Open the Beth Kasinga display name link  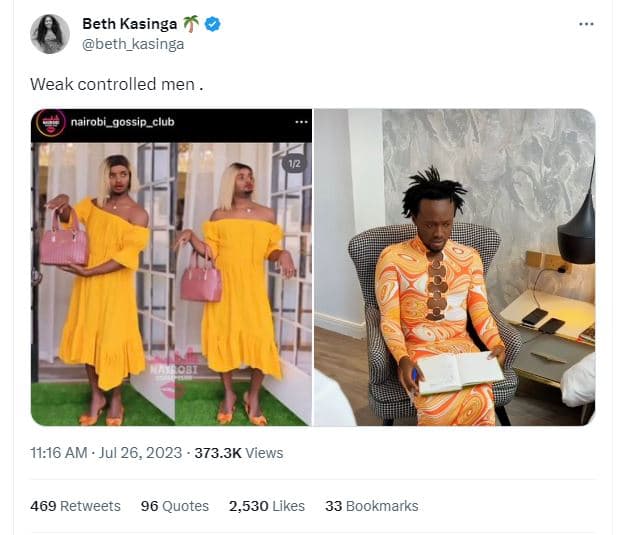pos(129,24)
